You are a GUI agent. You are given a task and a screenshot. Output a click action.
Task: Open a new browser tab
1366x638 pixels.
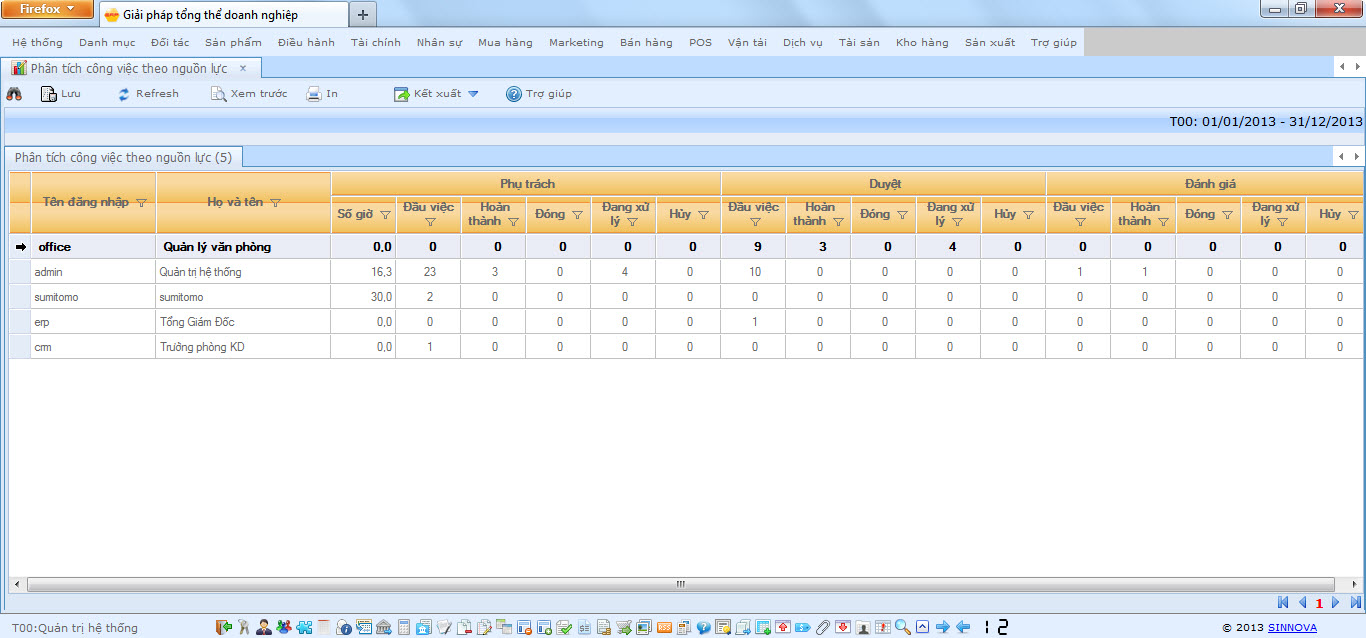pos(363,15)
